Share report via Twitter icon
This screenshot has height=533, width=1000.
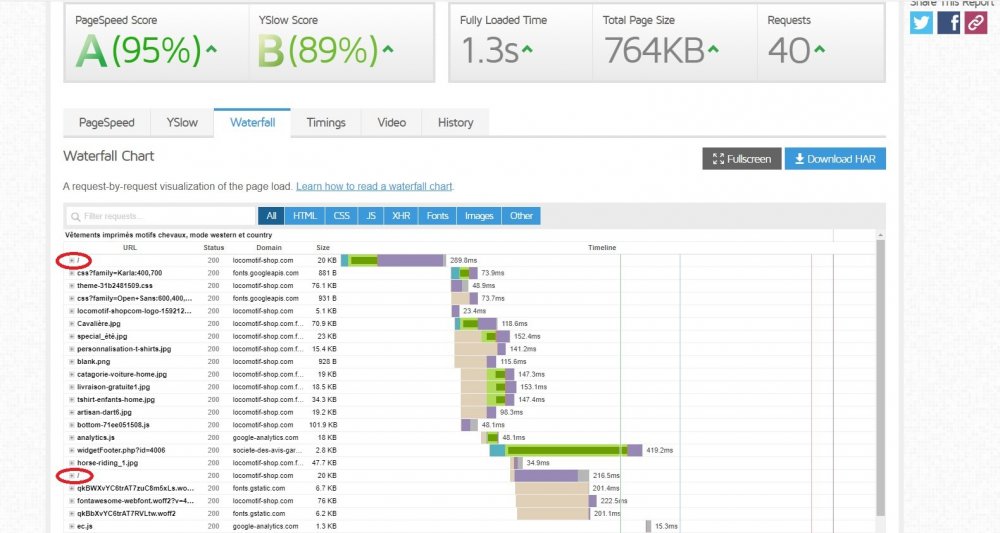point(921,23)
